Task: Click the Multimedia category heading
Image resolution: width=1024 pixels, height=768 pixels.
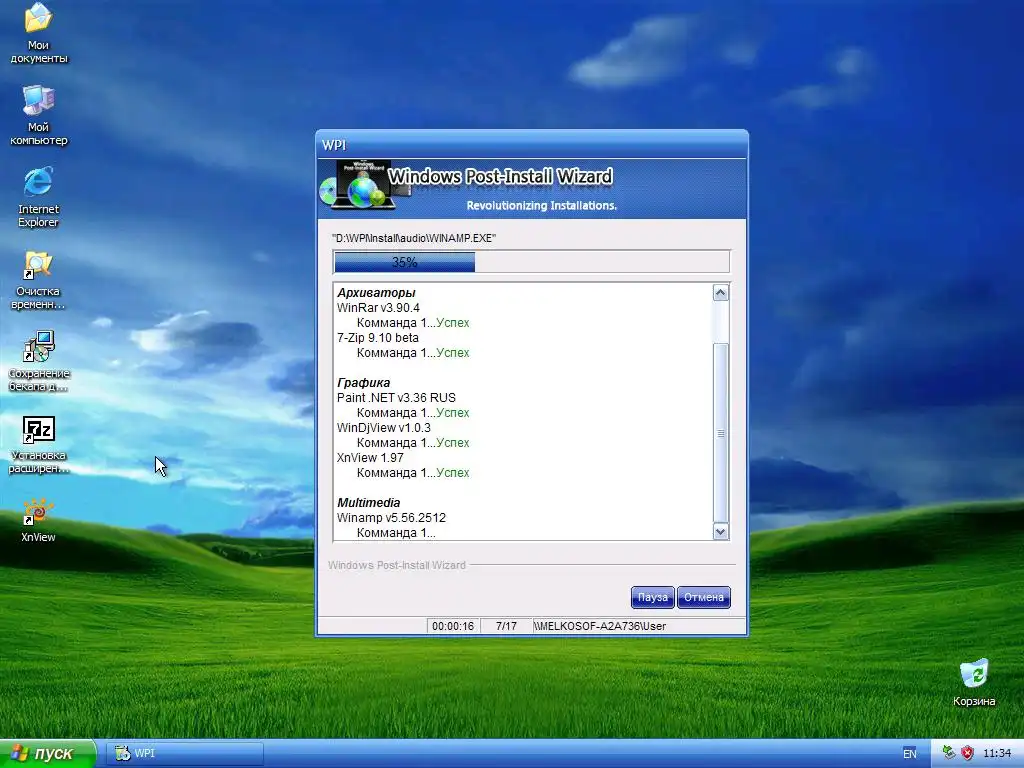Action: coord(368,503)
